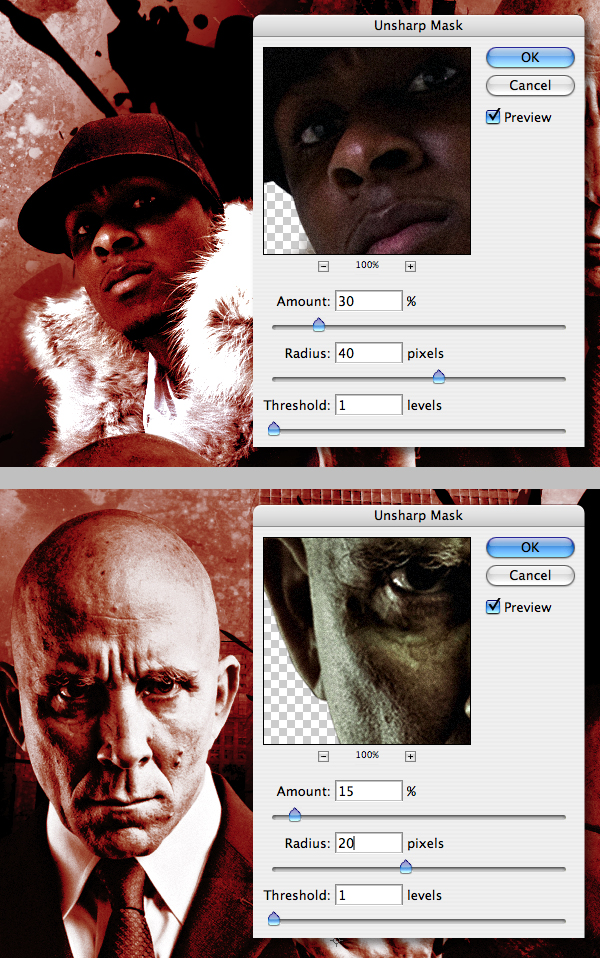Click Cancel in the upper Unsharp Mask dialog
600x958 pixels.
[530, 86]
